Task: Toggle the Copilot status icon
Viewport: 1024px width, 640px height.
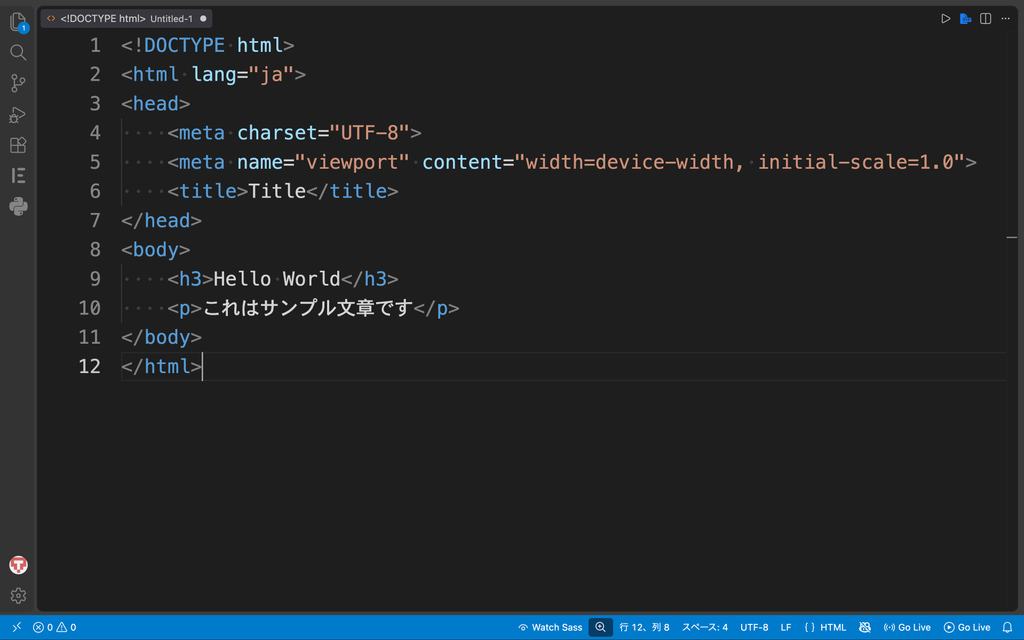Action: tap(865, 627)
